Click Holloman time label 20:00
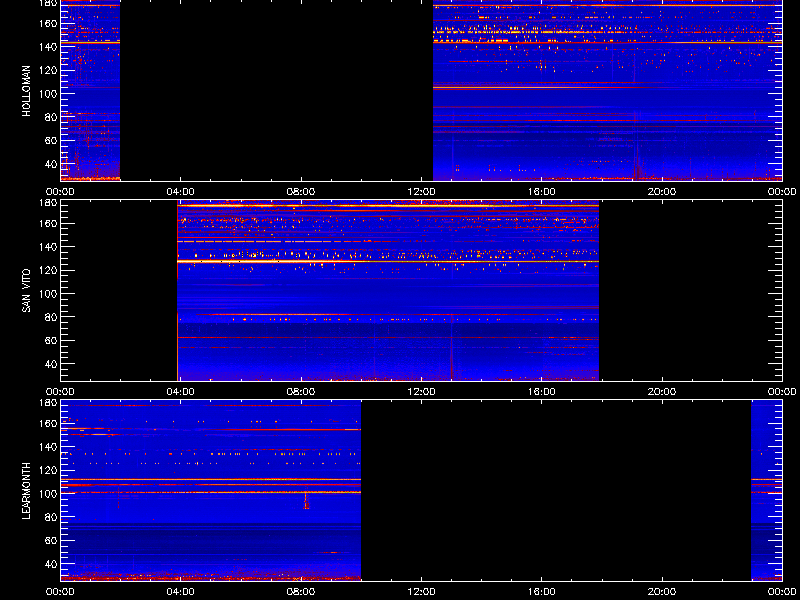The height and width of the screenshot is (600, 800). coord(662,192)
